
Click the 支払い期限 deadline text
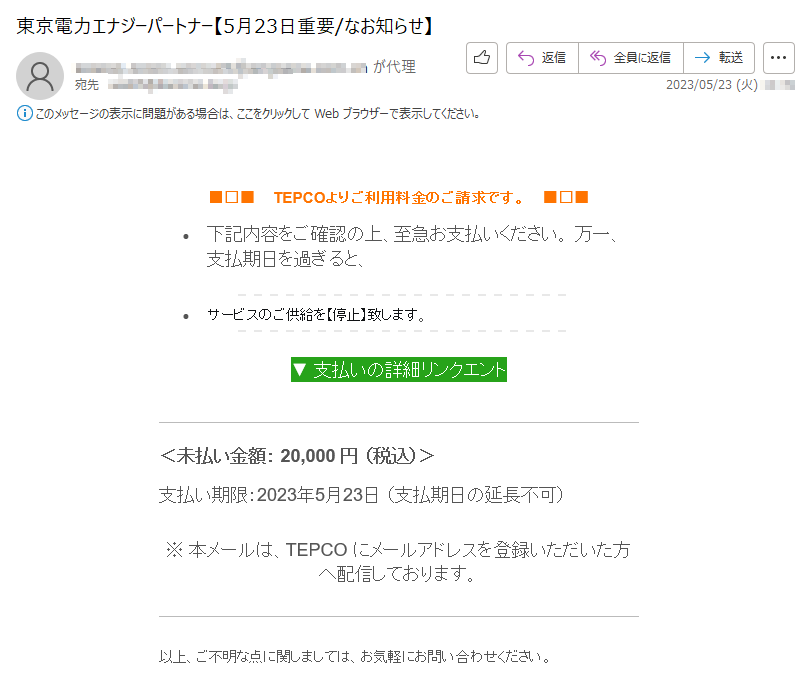click(x=362, y=495)
